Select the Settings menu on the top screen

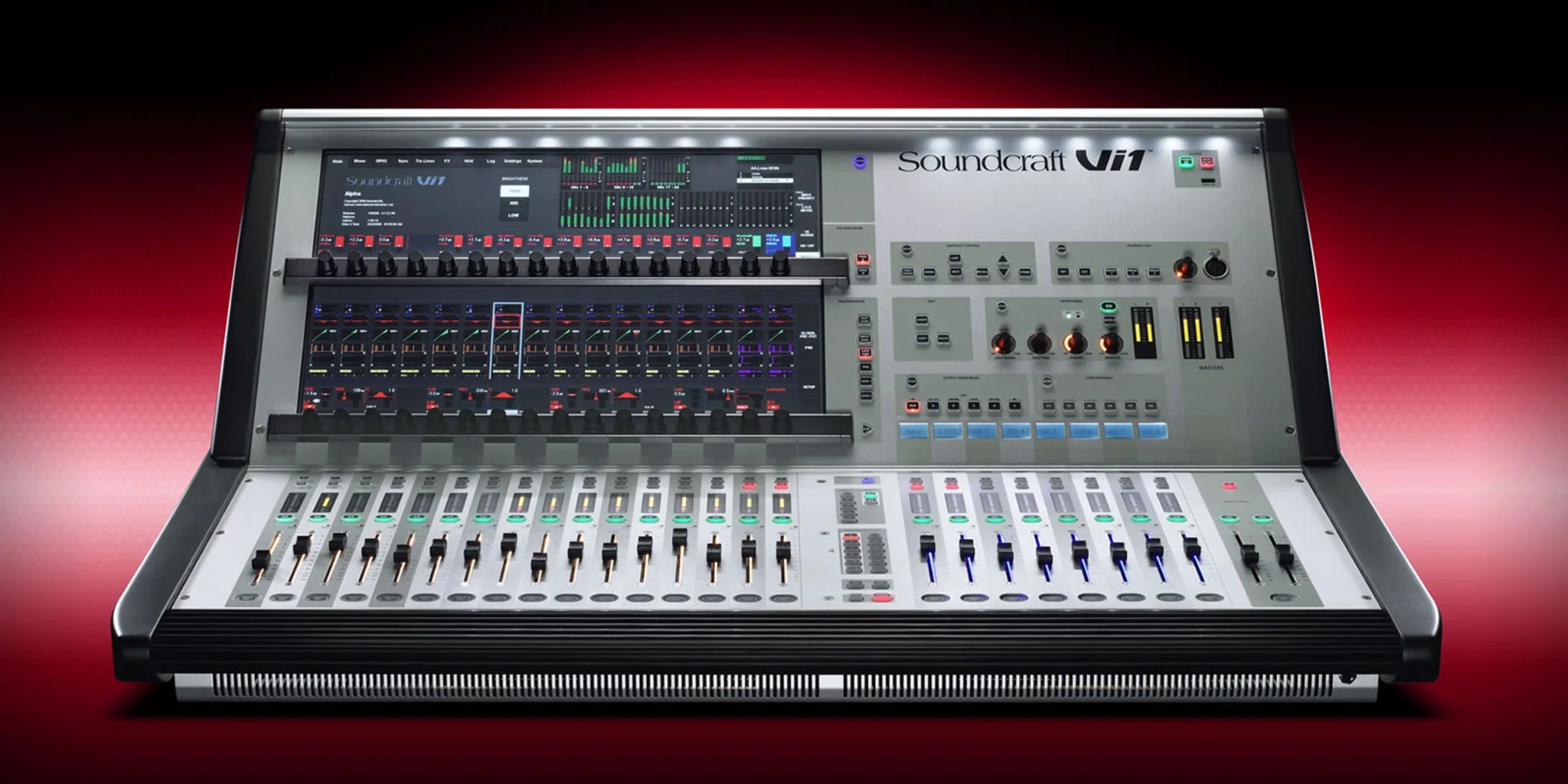pos(512,162)
